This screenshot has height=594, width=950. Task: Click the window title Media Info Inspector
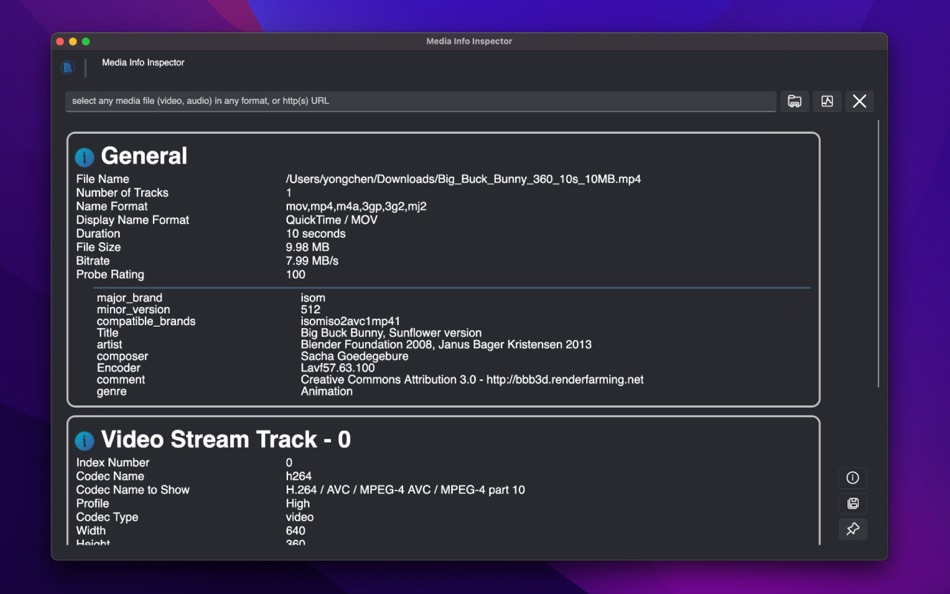469,41
